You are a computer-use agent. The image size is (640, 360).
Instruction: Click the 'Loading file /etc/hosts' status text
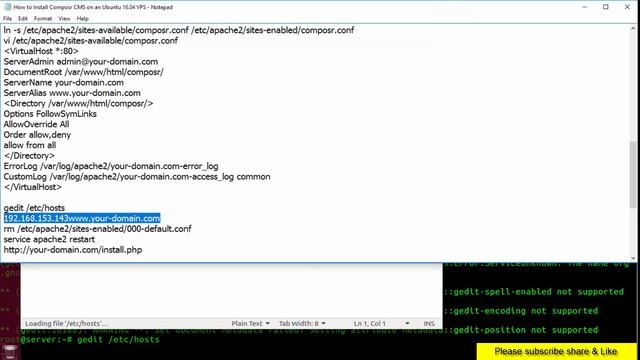click(67, 324)
